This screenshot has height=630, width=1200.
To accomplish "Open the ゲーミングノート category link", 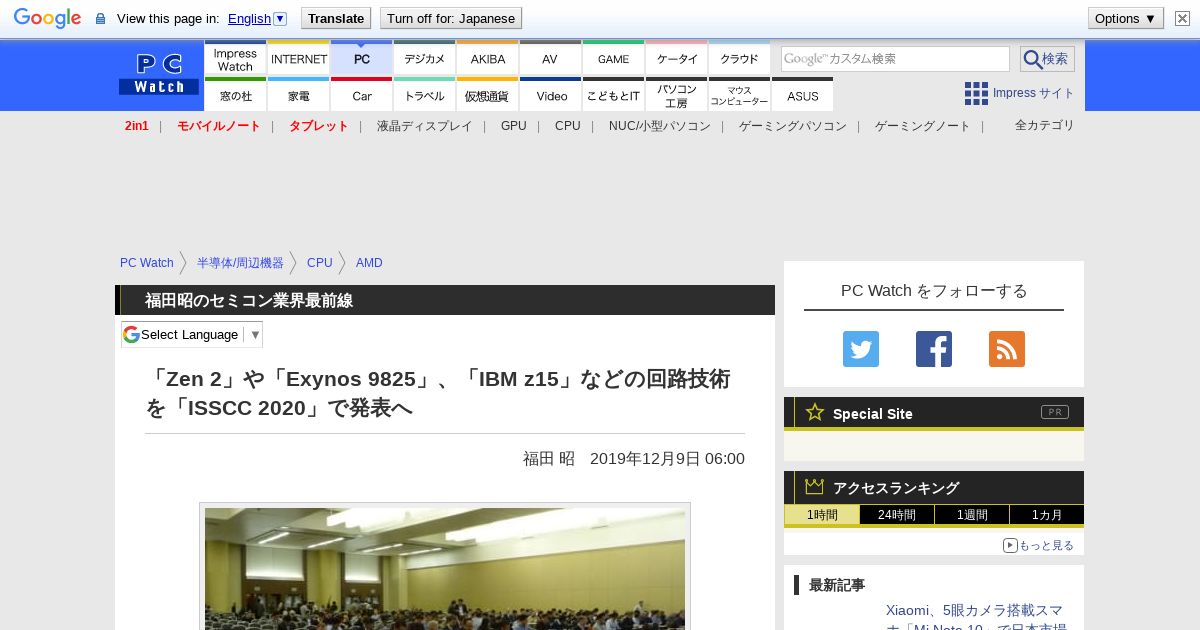I will click(x=922, y=126).
